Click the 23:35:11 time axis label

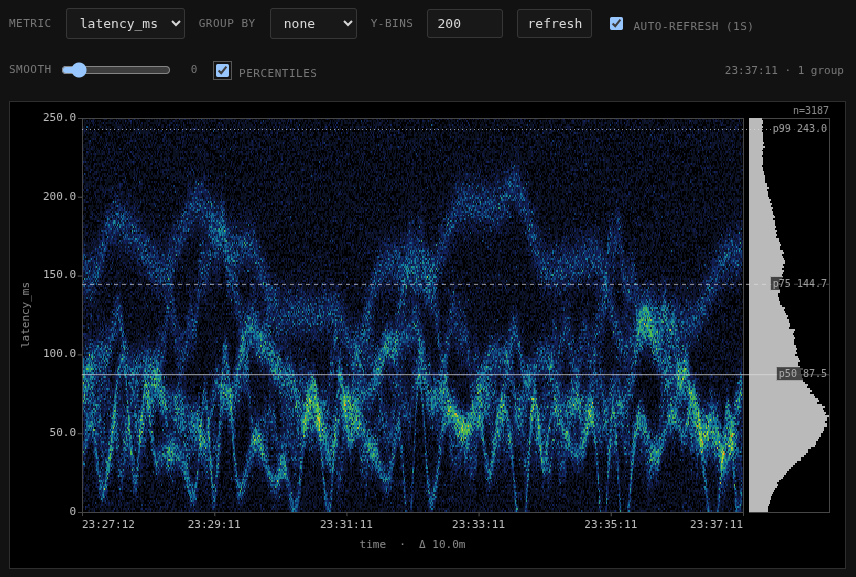[610, 524]
